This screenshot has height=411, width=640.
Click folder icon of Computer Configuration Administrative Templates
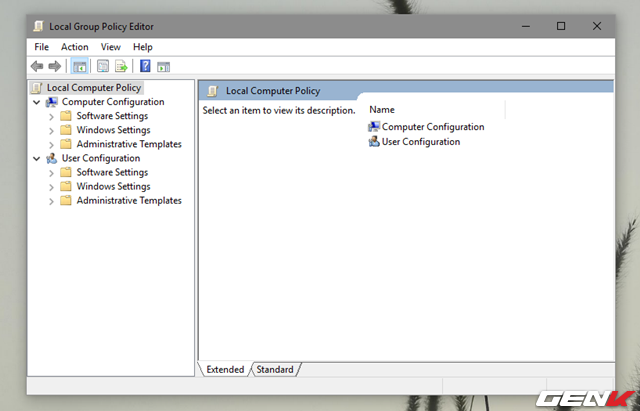pyautogui.click(x=66, y=144)
